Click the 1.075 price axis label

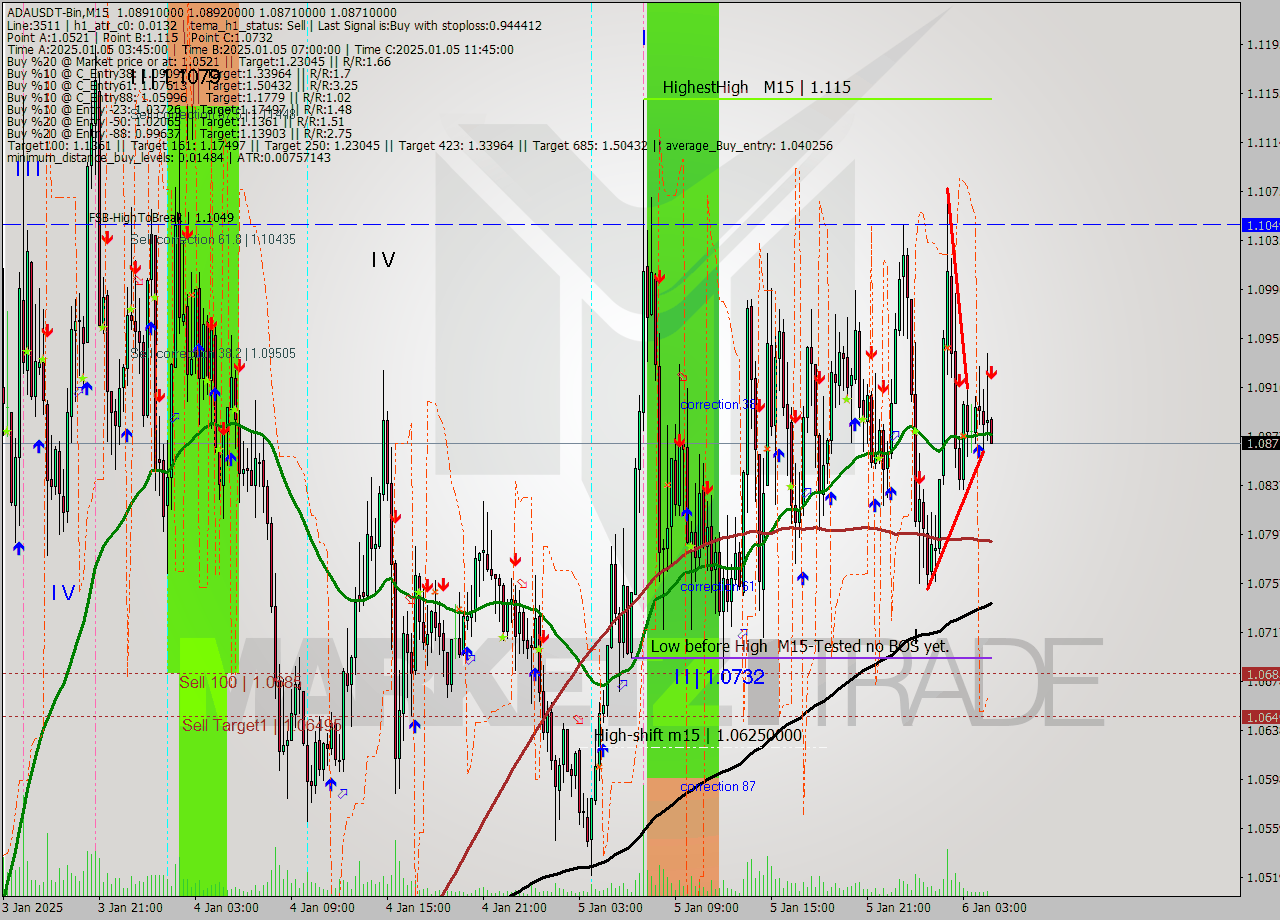pyautogui.click(x=1262, y=583)
